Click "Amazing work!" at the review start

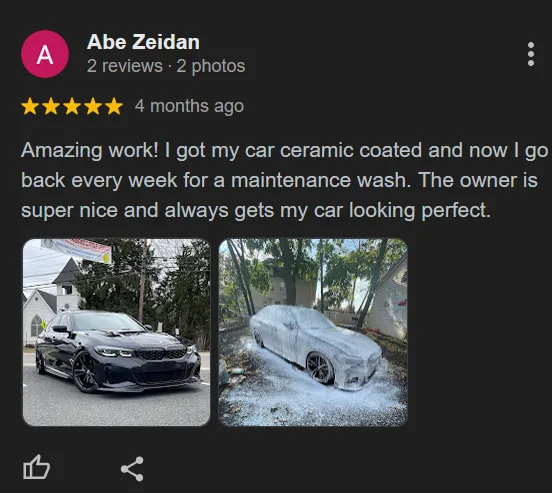pyautogui.click(x=90, y=151)
